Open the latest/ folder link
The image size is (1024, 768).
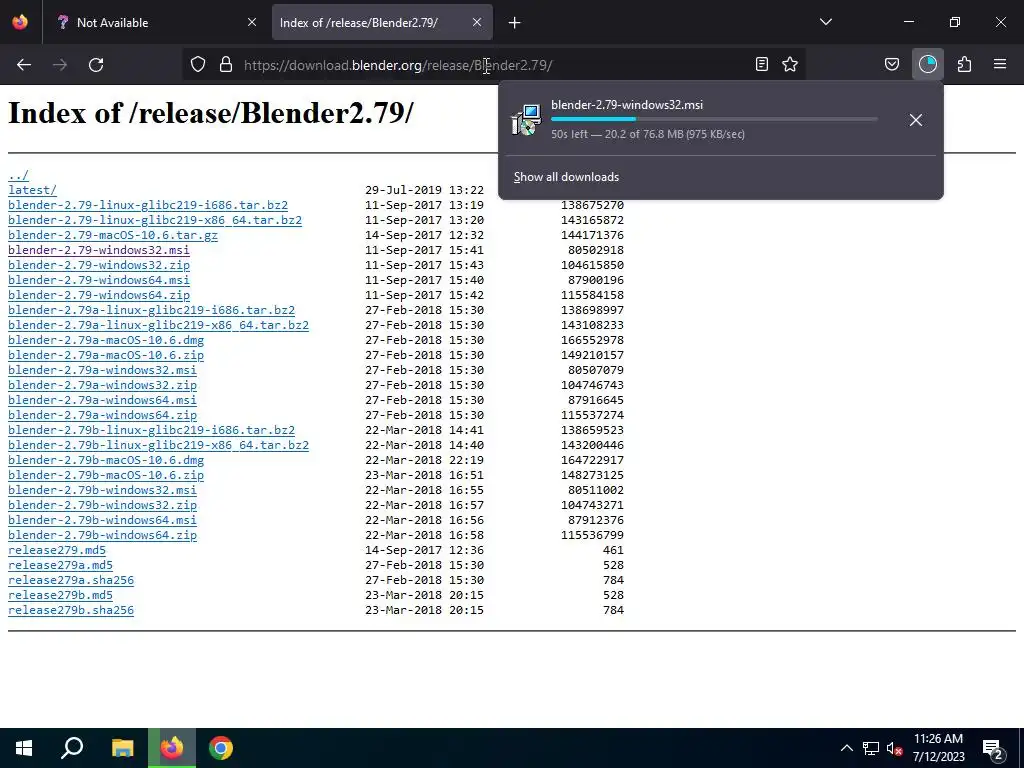click(x=33, y=190)
